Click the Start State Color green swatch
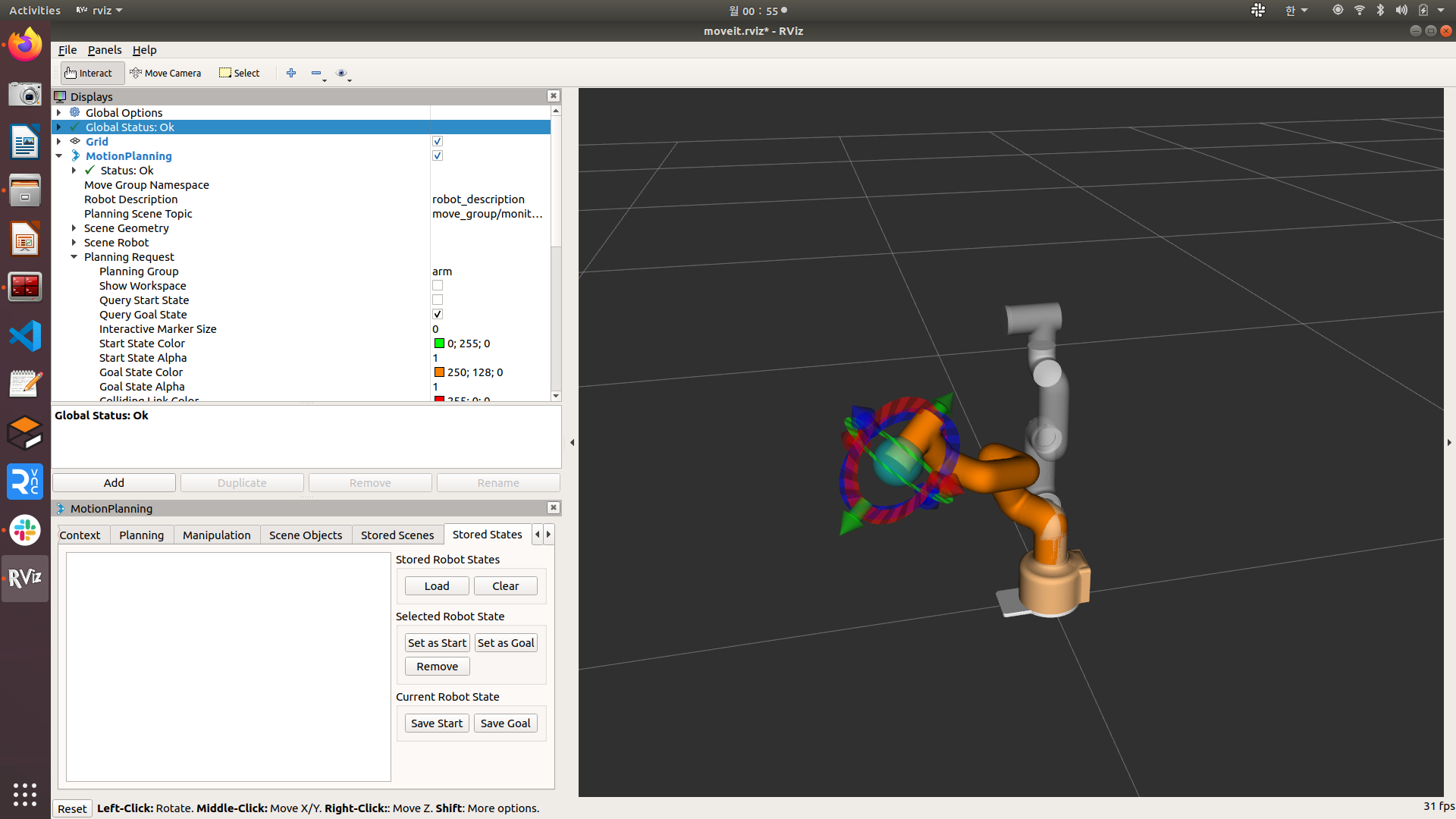1456x819 pixels. point(439,343)
